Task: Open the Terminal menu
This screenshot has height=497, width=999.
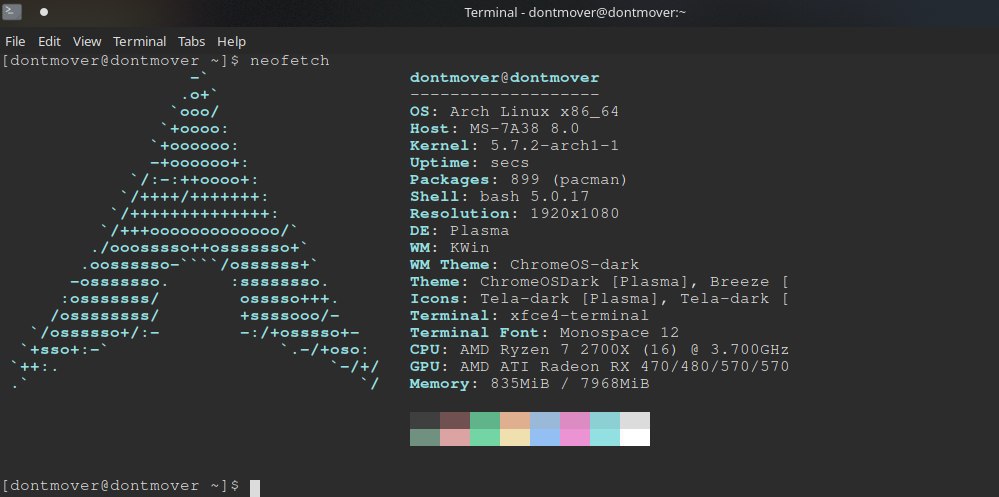Action: coord(140,41)
